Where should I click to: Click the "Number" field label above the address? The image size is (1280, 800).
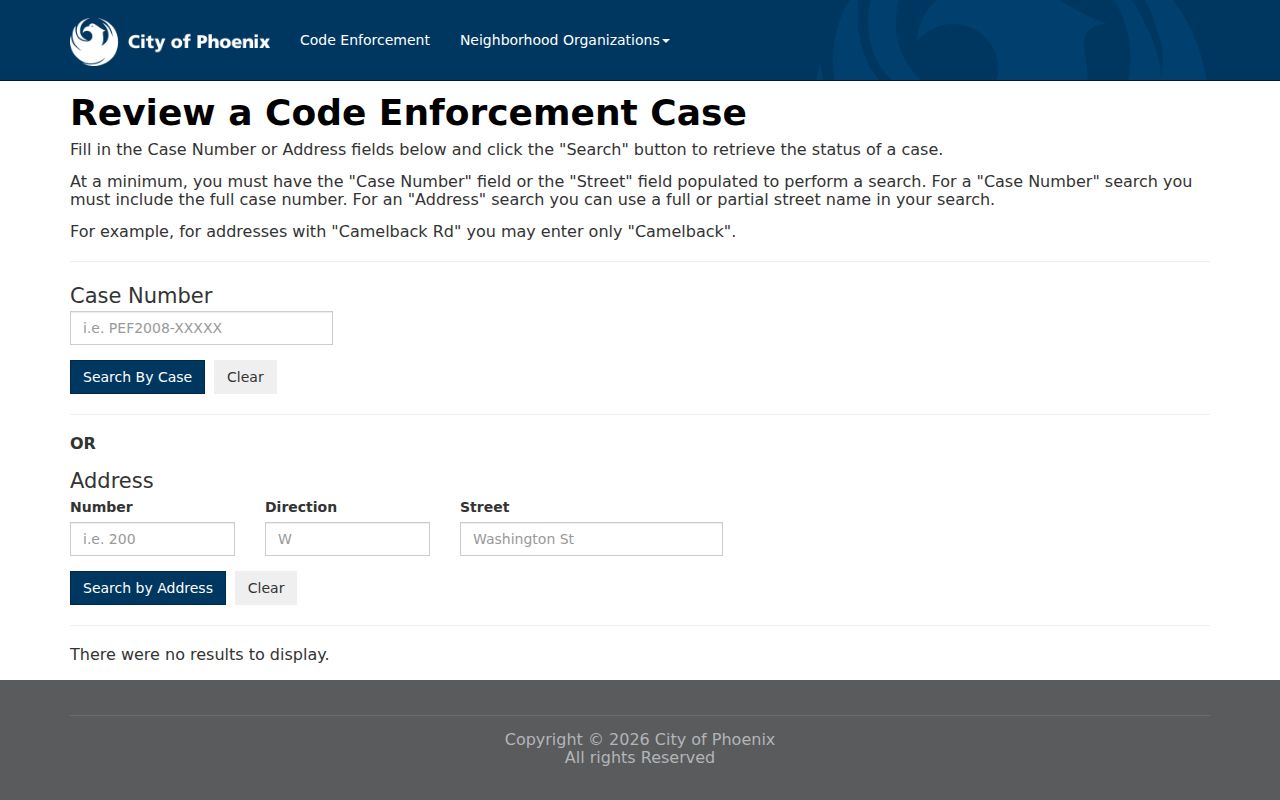(x=101, y=507)
